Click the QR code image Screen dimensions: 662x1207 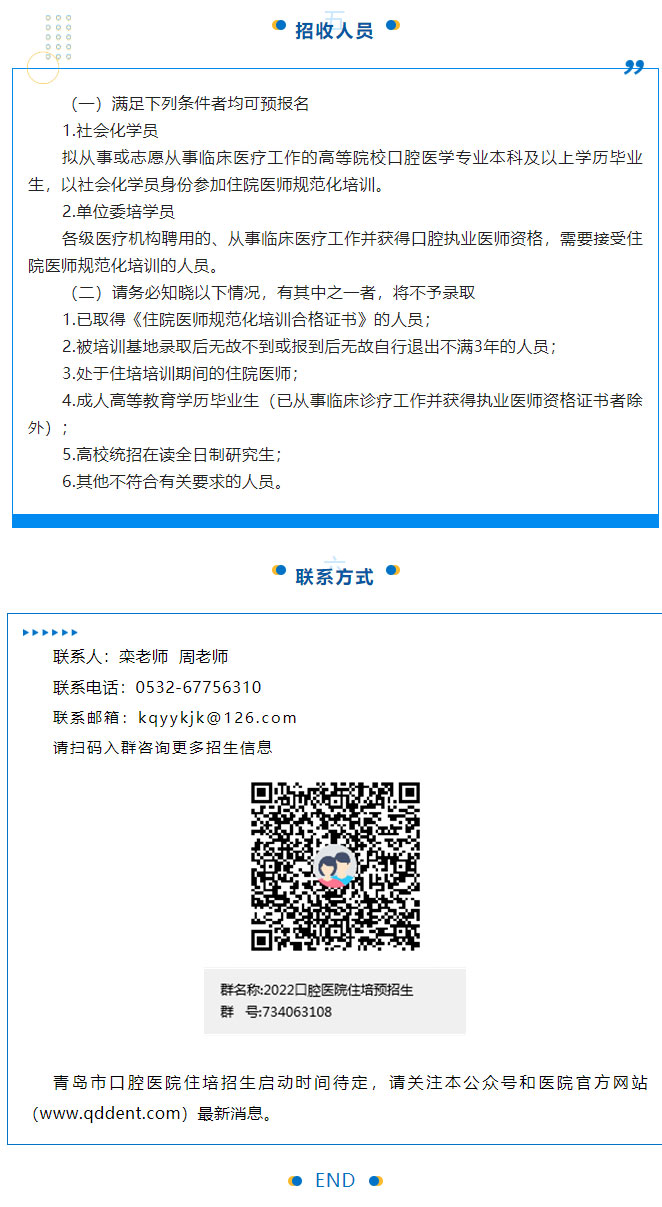pyautogui.click(x=335, y=866)
